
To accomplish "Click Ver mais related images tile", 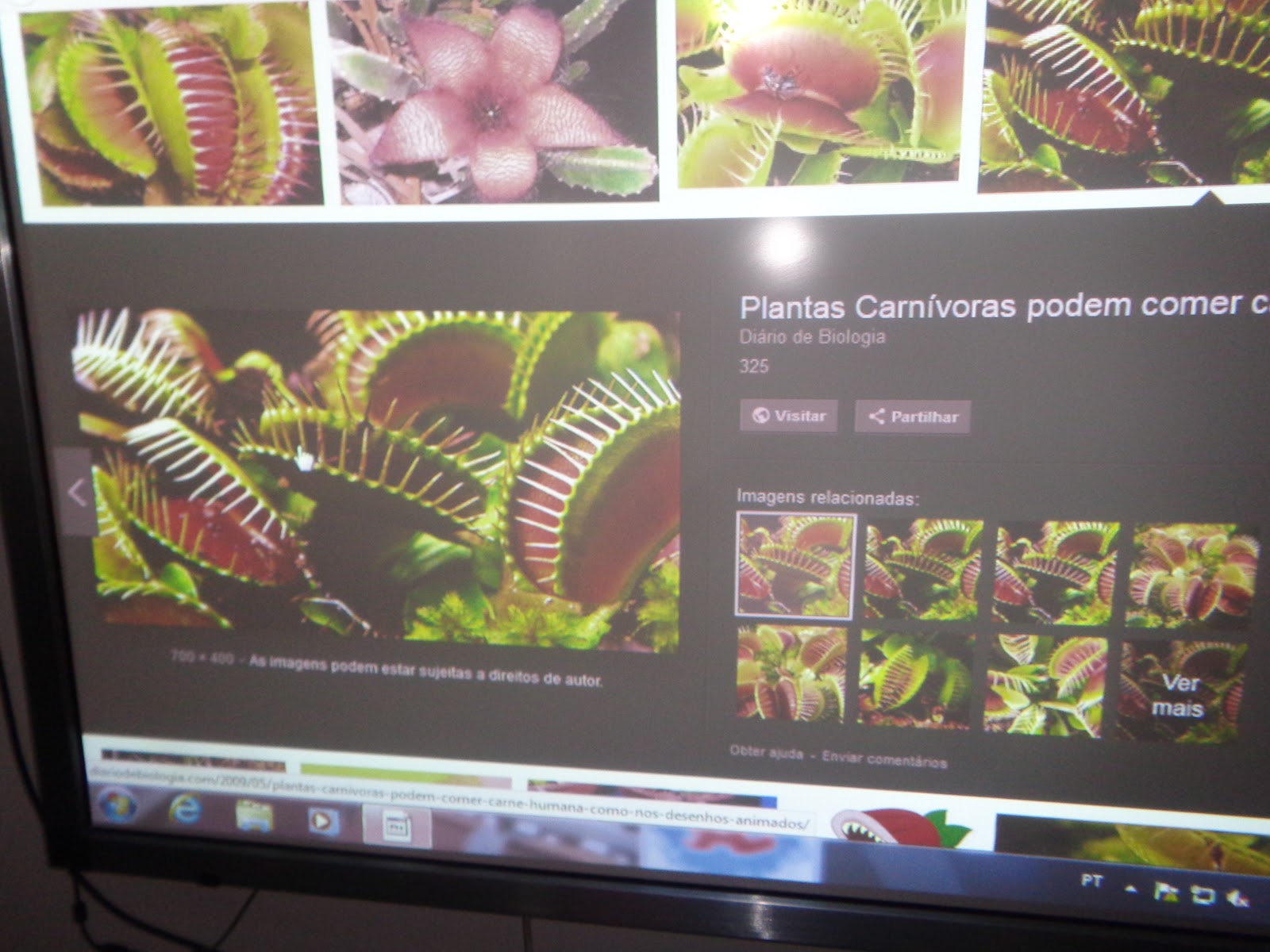I will 1179,693.
